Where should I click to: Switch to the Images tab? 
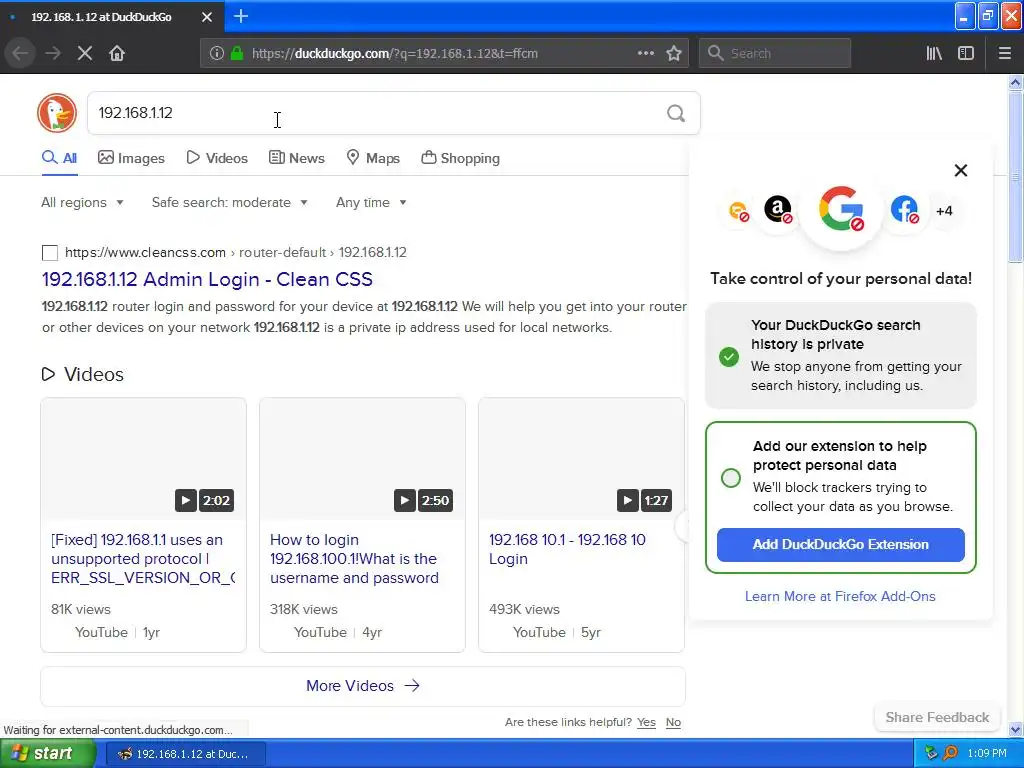click(131, 158)
